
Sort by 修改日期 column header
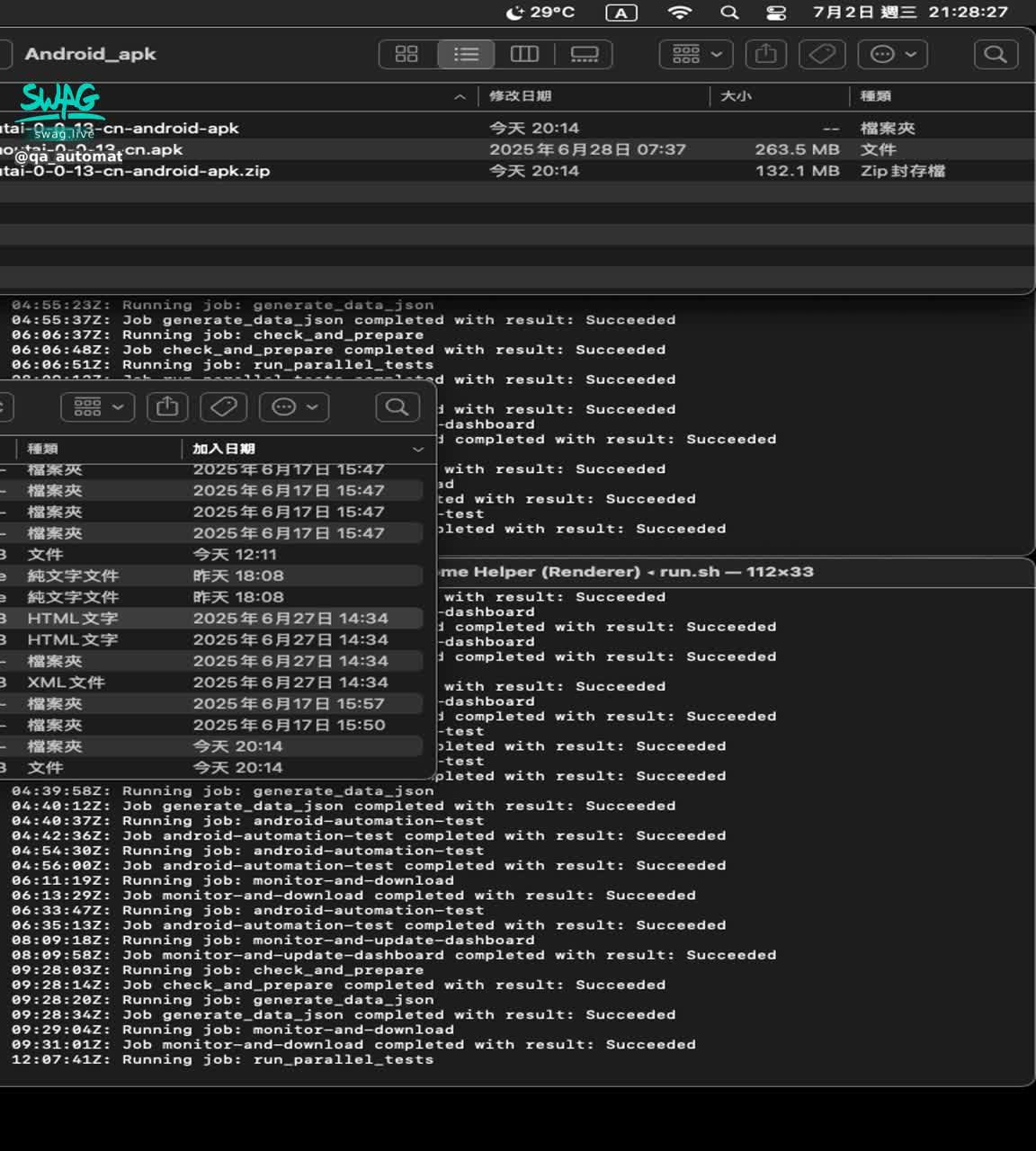pos(520,96)
